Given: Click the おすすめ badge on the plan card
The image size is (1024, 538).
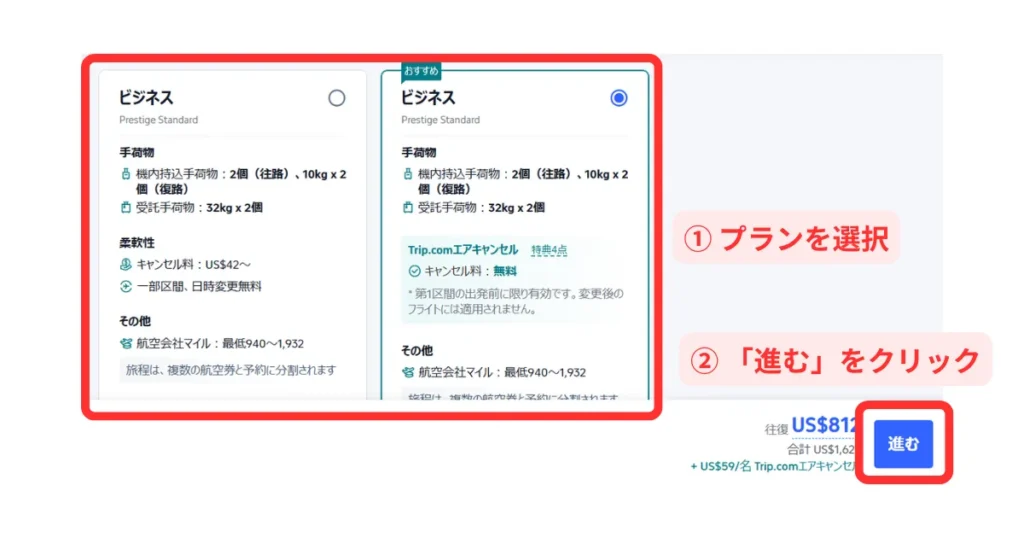Looking at the screenshot, I should coord(420,71).
